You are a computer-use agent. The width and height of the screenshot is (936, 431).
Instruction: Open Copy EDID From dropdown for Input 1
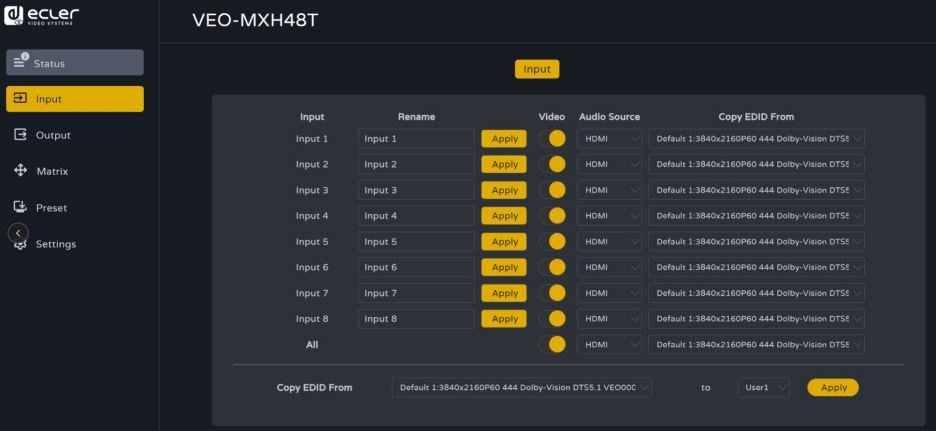click(x=756, y=139)
